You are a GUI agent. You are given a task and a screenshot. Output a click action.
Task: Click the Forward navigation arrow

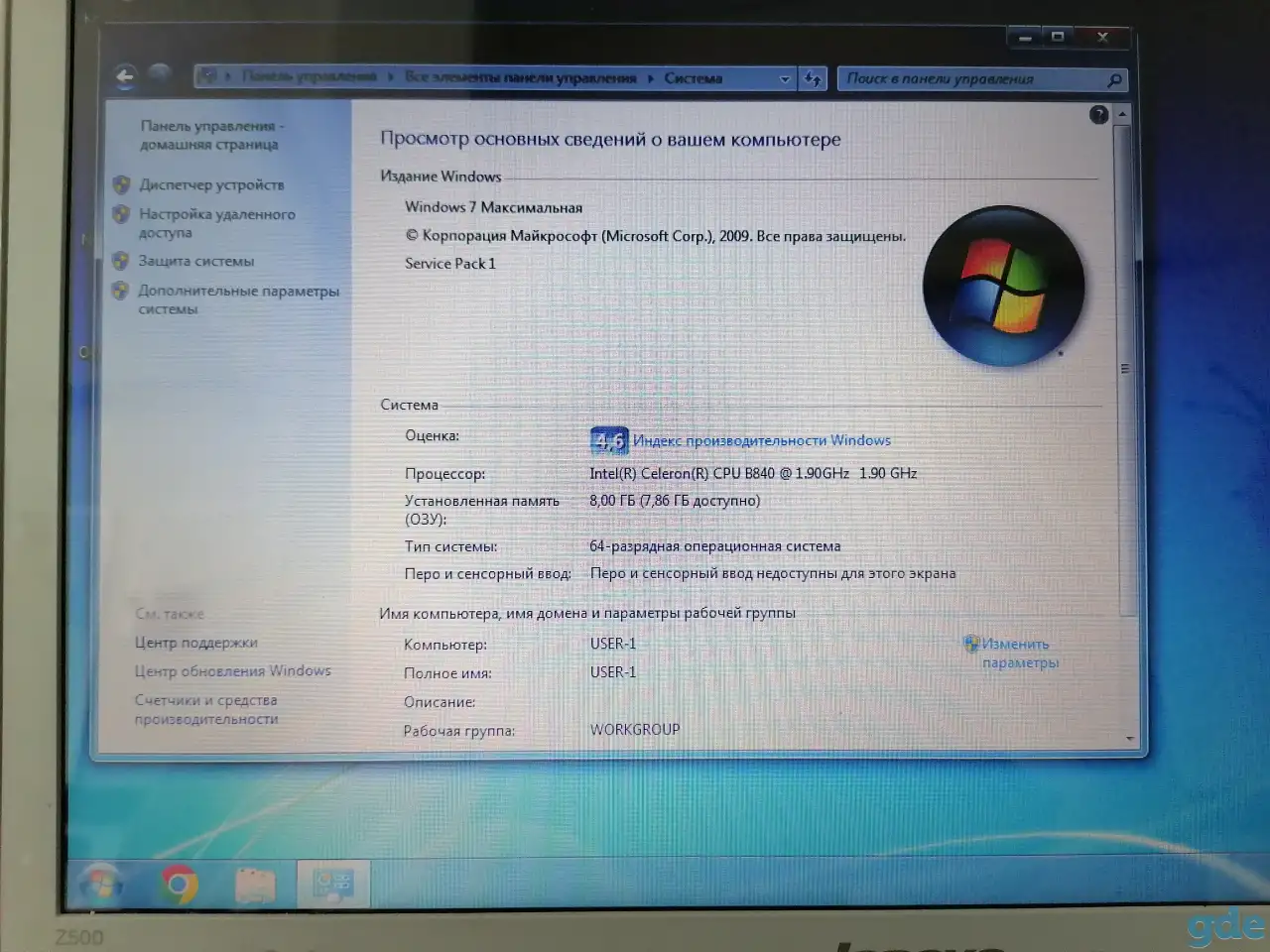(x=159, y=74)
